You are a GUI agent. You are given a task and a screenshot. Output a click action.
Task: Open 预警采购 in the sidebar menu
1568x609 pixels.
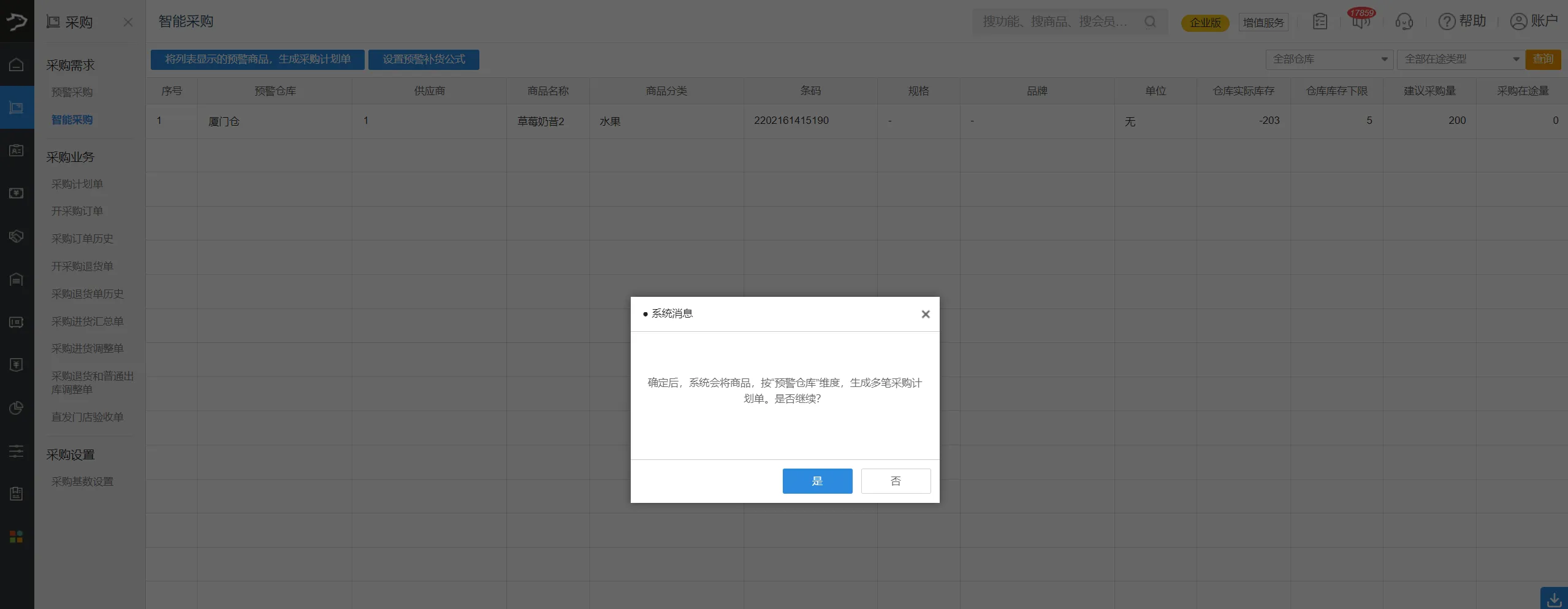(x=72, y=92)
